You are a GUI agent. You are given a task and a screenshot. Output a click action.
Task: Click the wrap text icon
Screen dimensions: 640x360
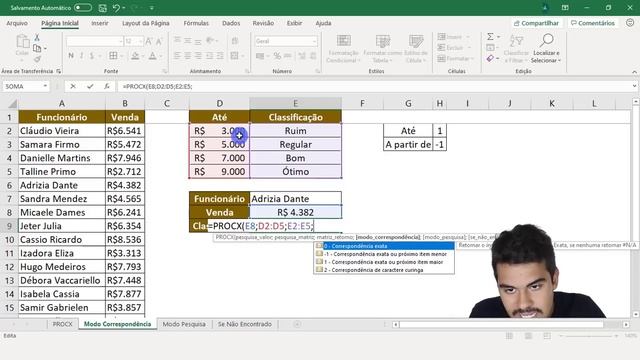click(235, 41)
